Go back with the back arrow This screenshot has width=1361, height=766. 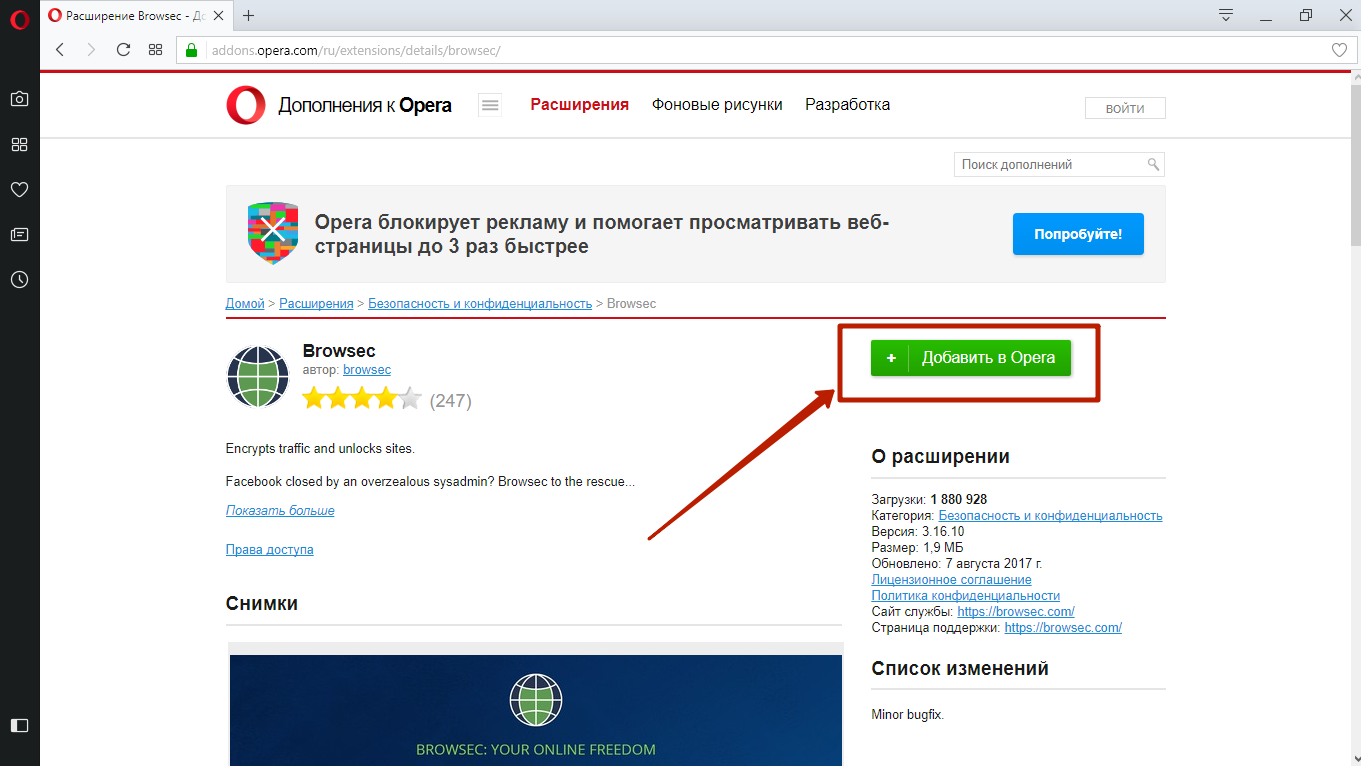coord(60,49)
